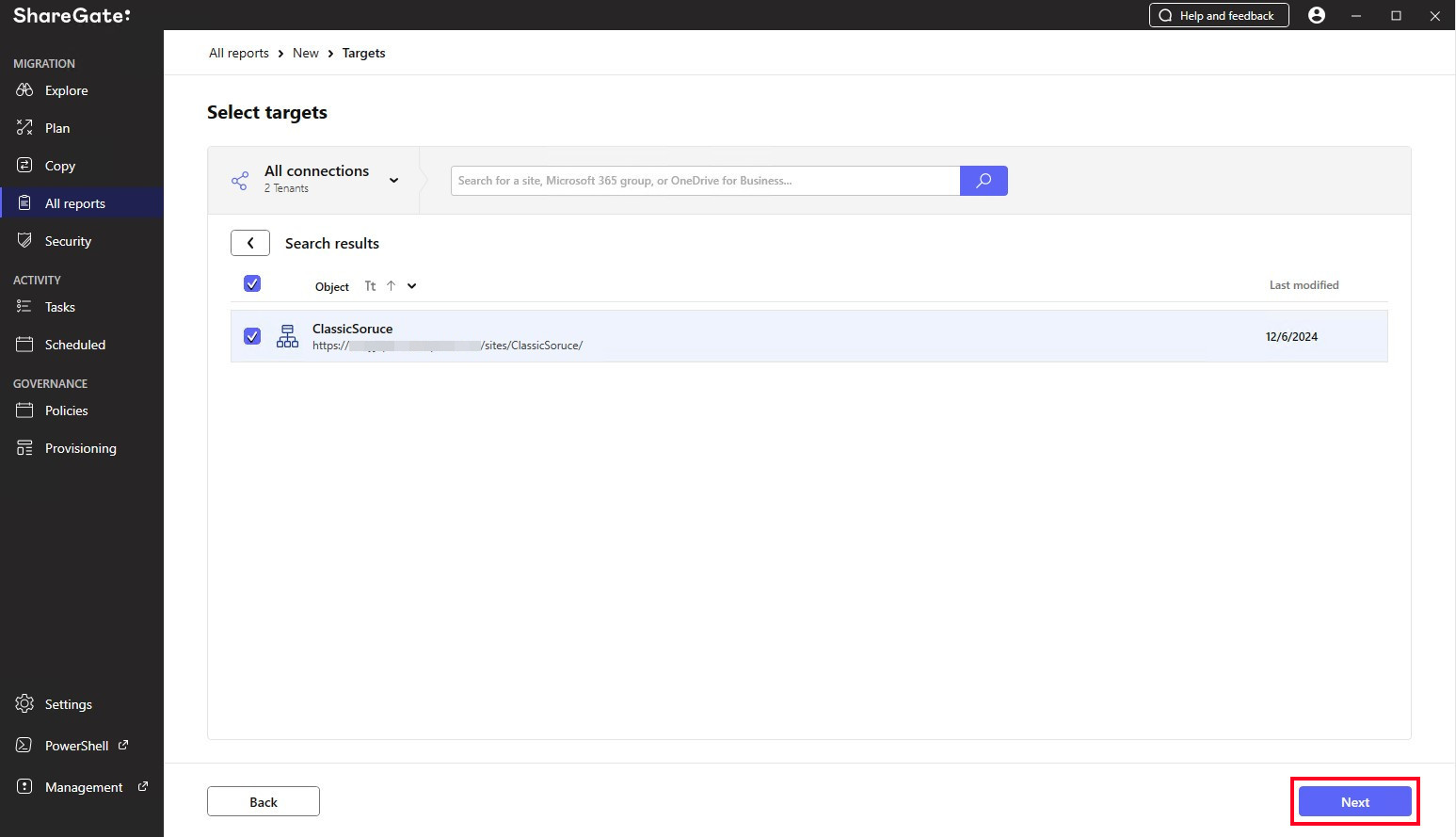Image resolution: width=1456 pixels, height=837 pixels.
Task: Toggle sort direction arrow beside Object
Action: click(x=391, y=286)
